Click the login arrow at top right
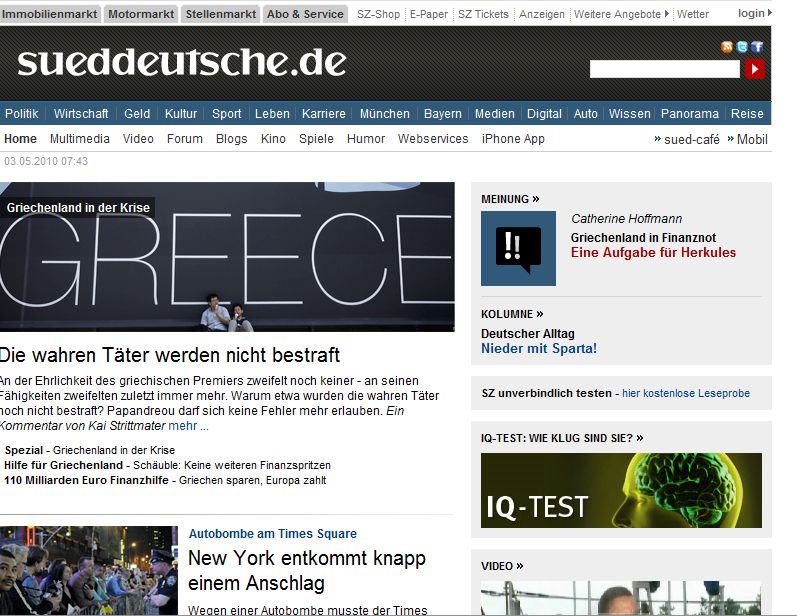797x616 pixels. tap(770, 13)
